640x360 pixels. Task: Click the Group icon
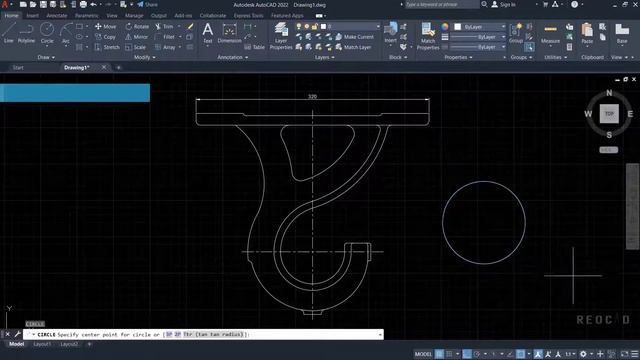pyautogui.click(x=516, y=33)
